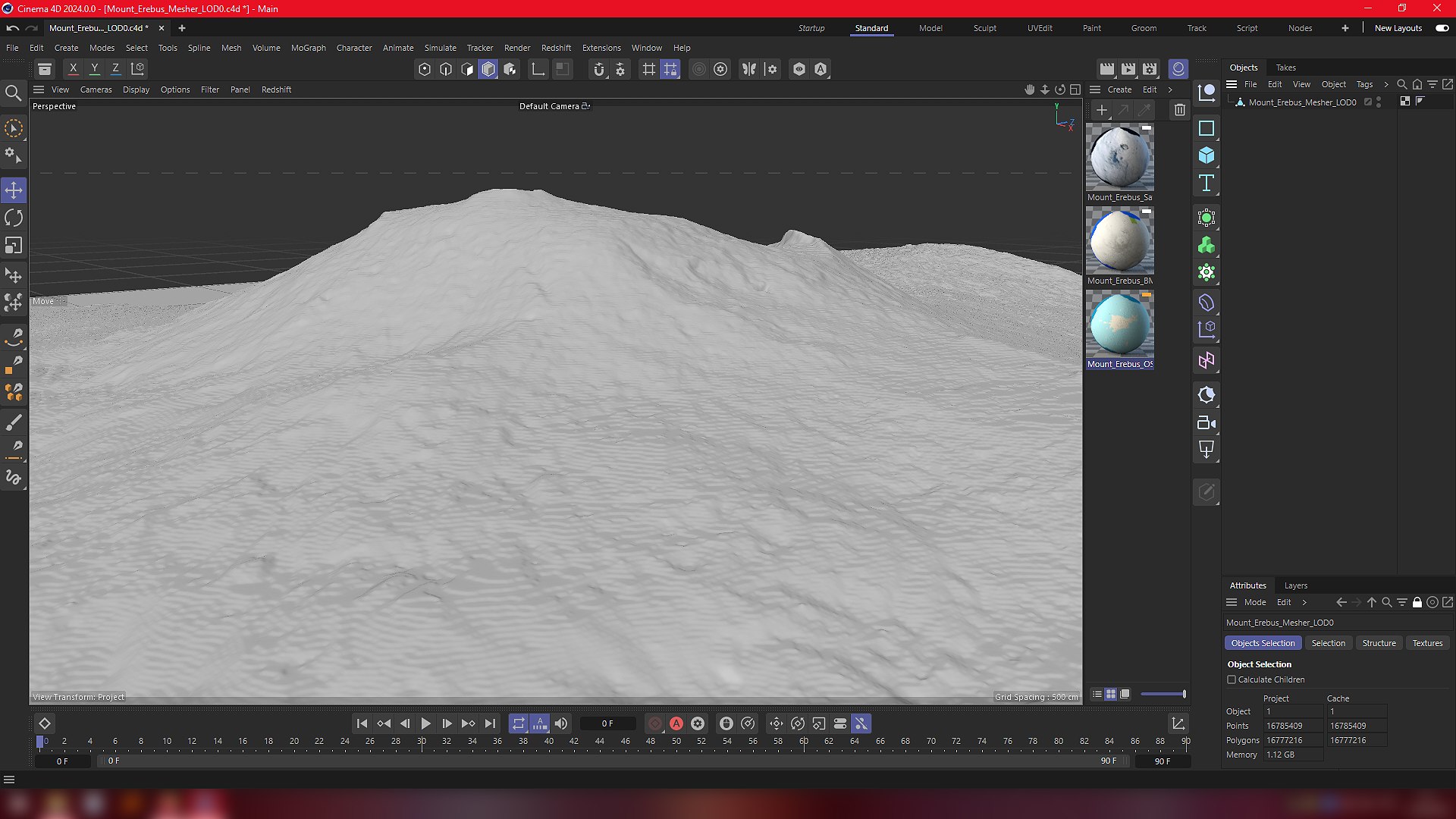Toggle Y axis lock
Viewport: 1456px width, 819px height.
pos(94,69)
